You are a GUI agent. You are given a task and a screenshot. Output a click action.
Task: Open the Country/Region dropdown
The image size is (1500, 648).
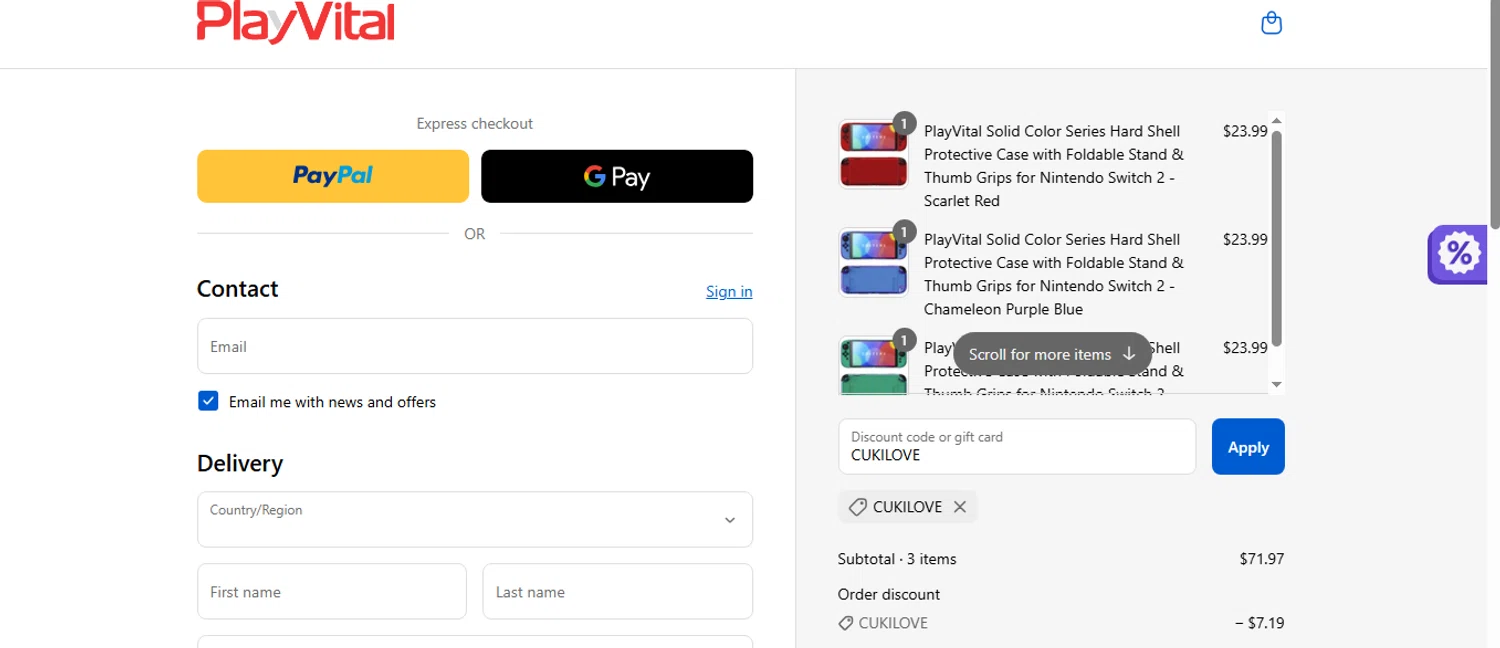(x=475, y=519)
